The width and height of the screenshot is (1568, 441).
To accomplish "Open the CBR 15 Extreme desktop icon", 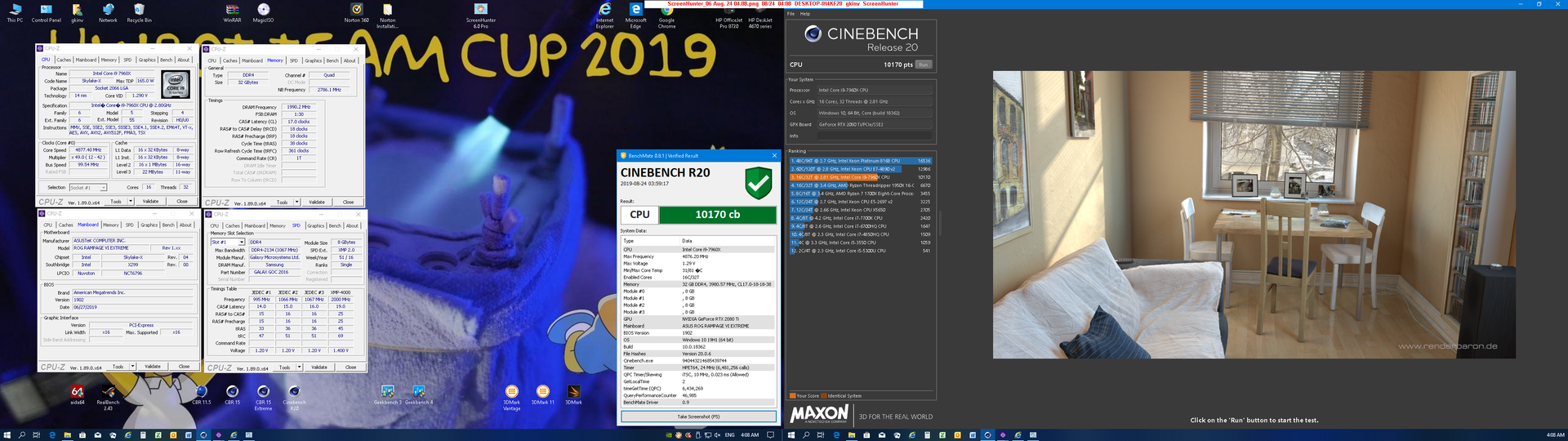I will (x=263, y=397).
